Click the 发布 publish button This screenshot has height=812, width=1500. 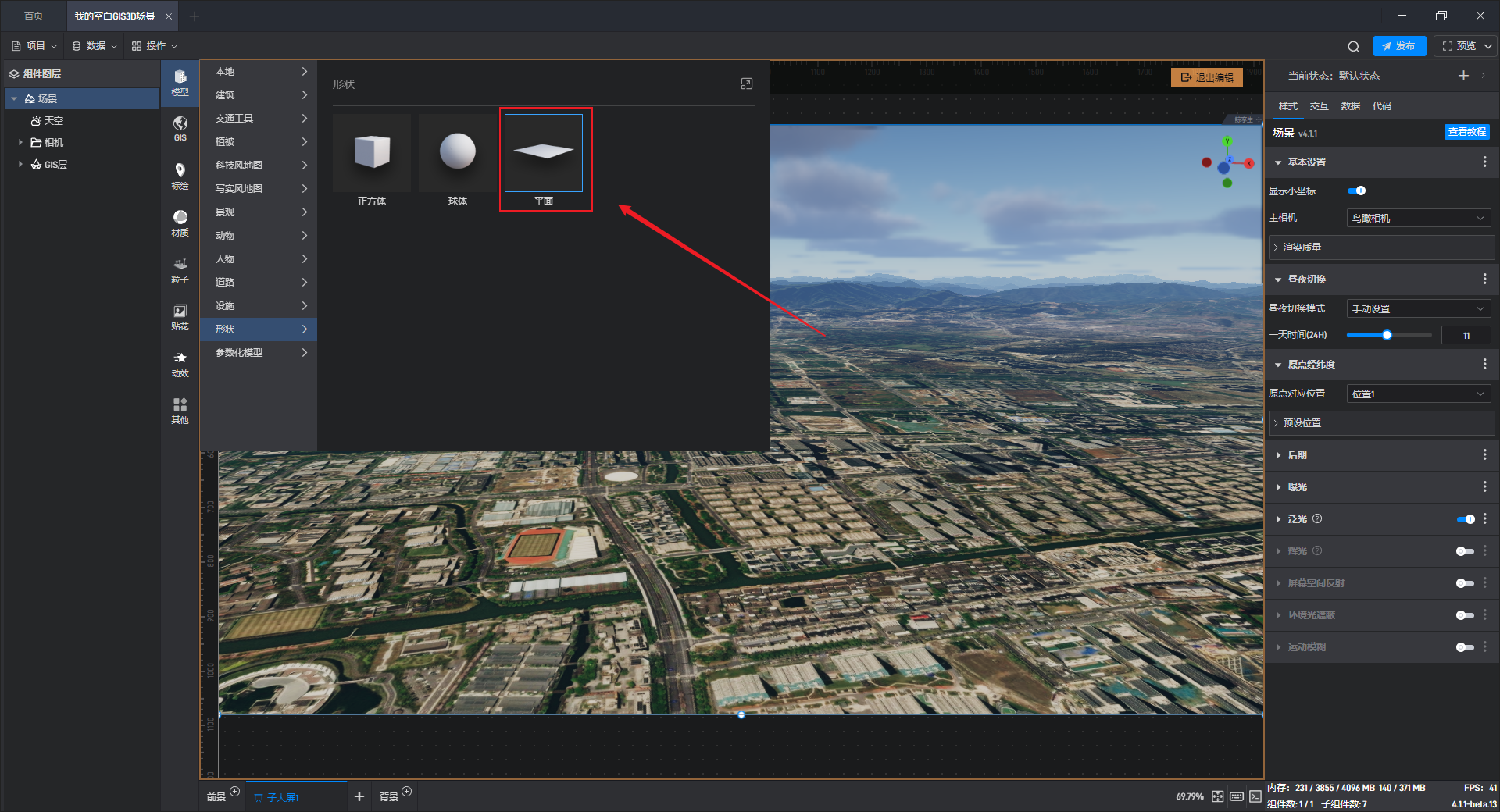point(1399,46)
